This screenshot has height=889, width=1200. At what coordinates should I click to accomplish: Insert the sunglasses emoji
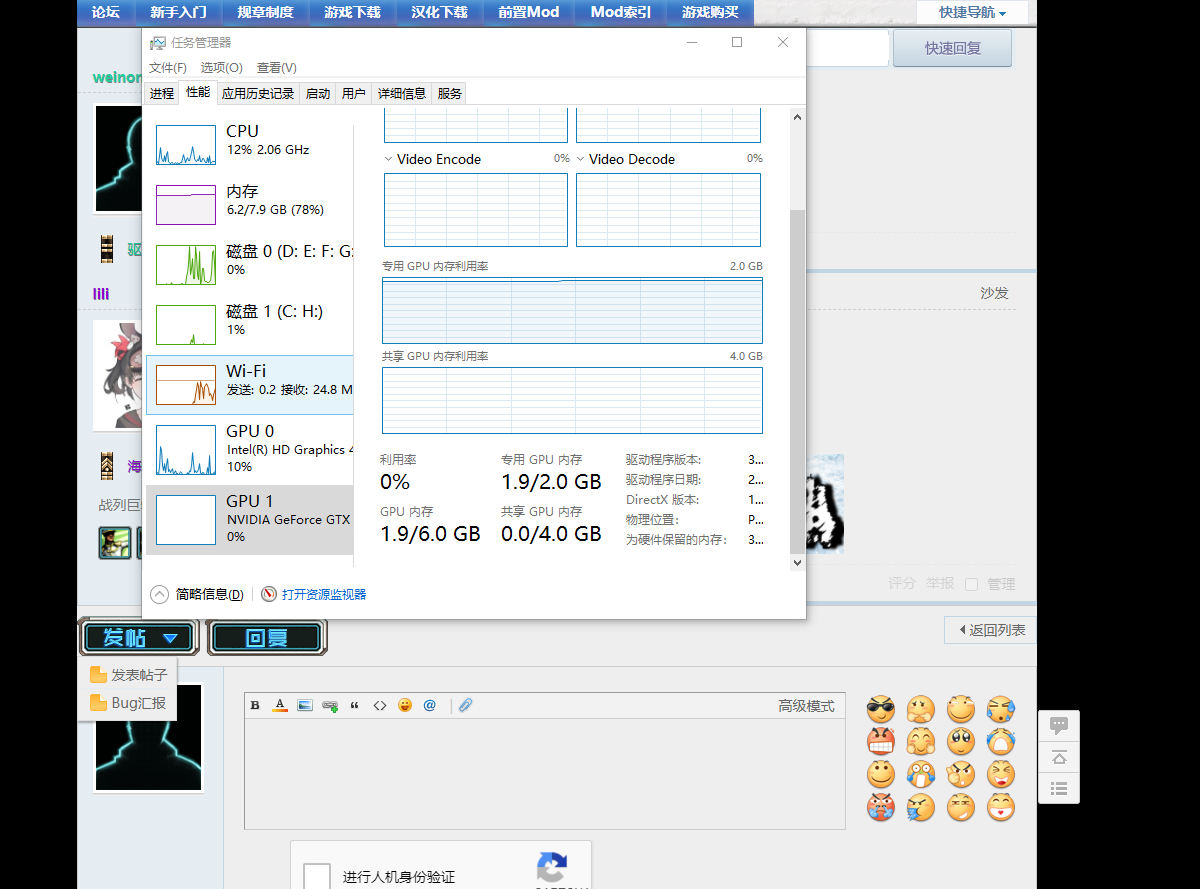coord(881,710)
